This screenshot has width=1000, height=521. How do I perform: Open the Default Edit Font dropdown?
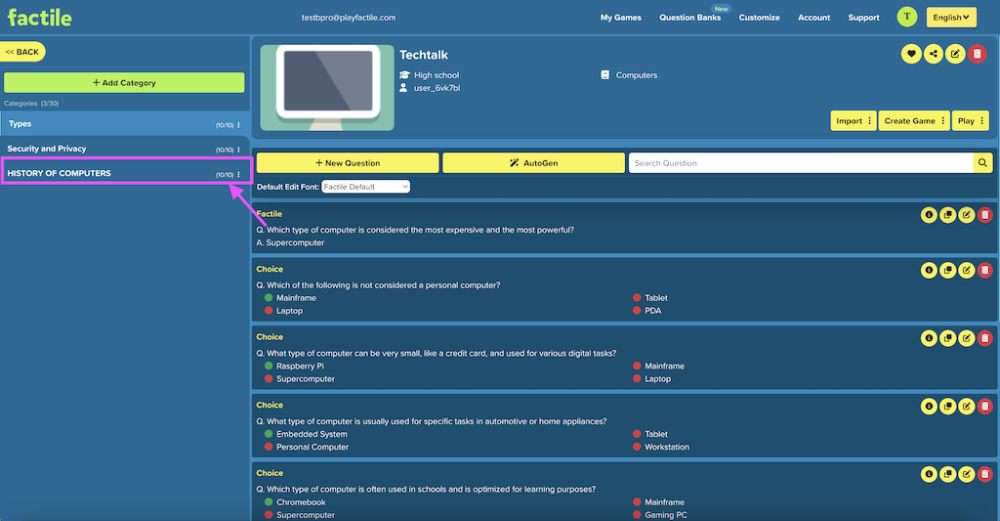365,187
